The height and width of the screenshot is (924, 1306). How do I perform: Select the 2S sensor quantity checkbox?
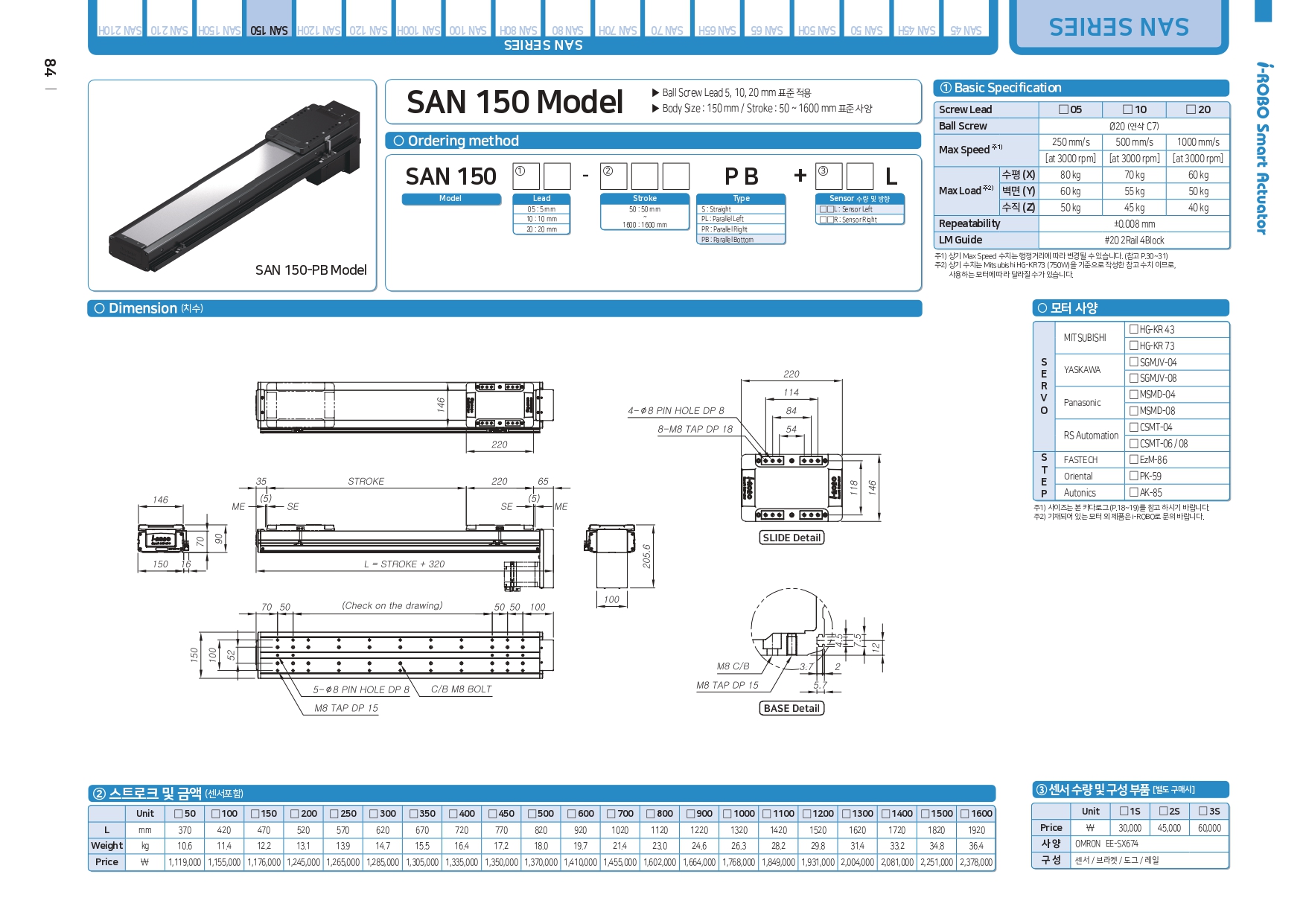tap(1164, 811)
